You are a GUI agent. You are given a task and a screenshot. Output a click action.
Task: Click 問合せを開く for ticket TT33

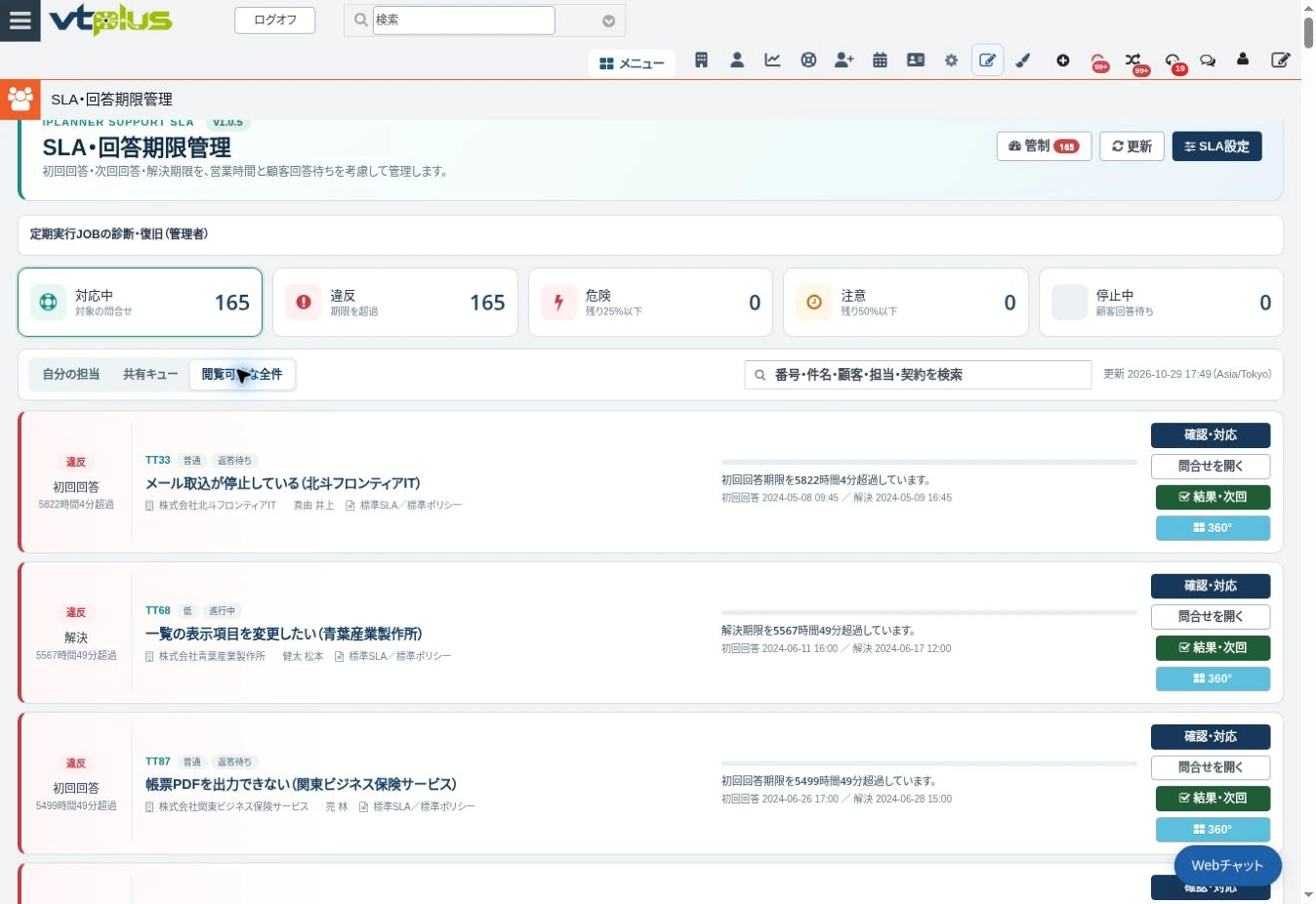click(1211, 467)
